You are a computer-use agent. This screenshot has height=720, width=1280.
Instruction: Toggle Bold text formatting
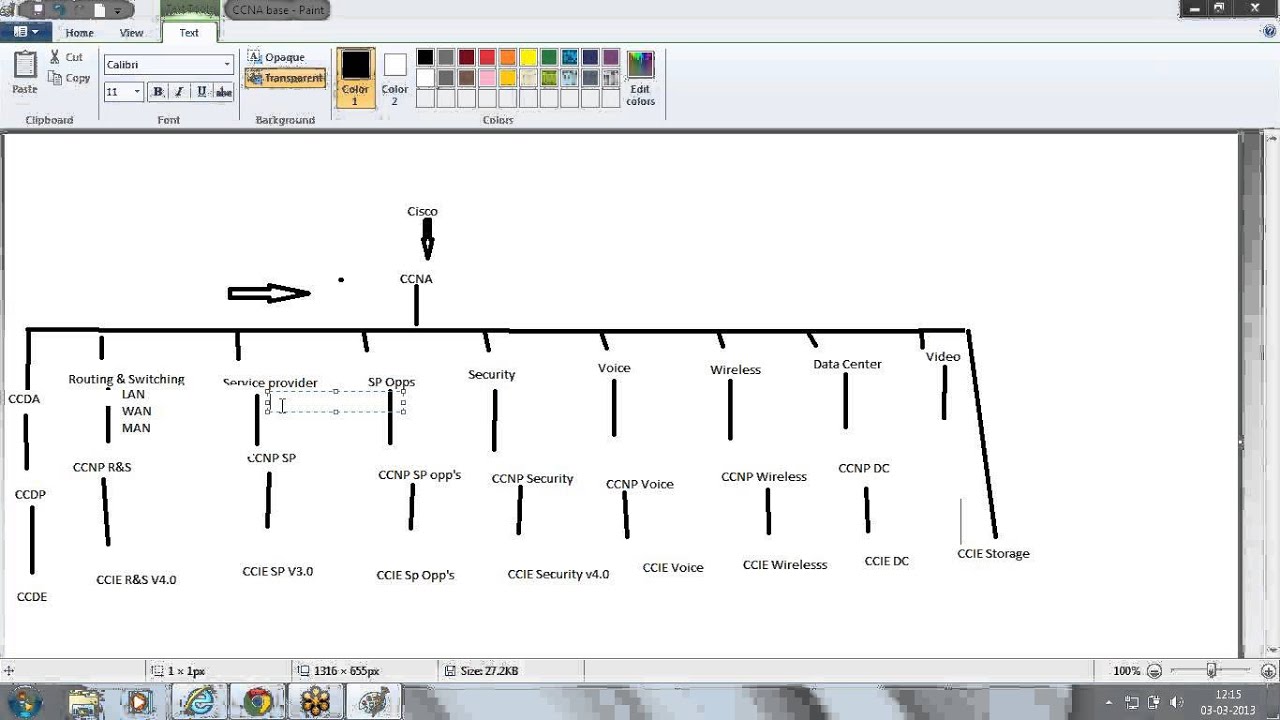click(157, 91)
